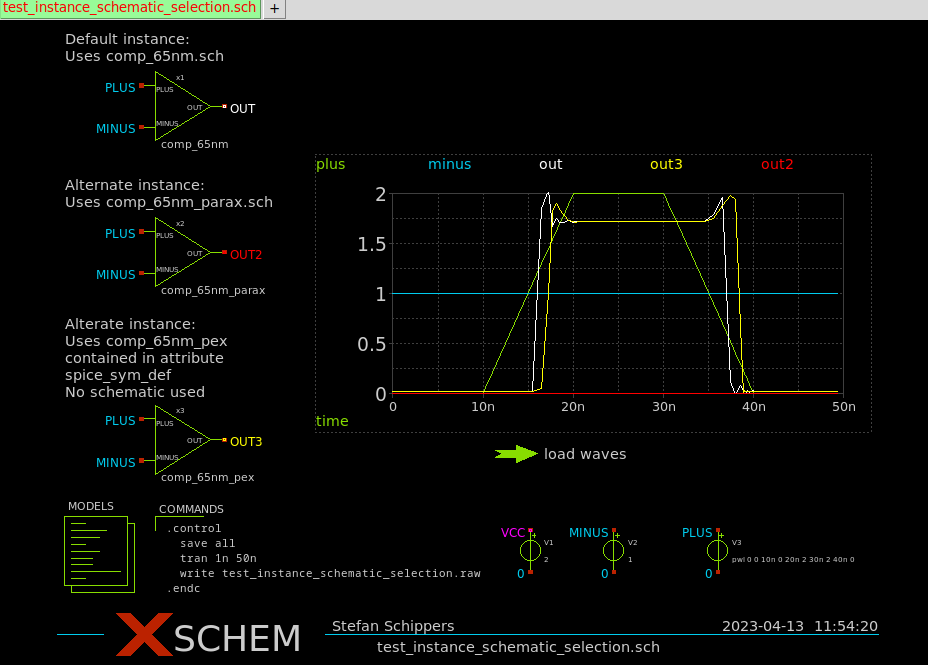
Task: Click the time axis label in graph
Action: tap(332, 421)
